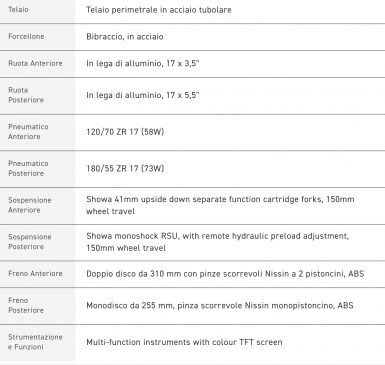Select the Ruota Posteriore label
Screen dimensions: 385x365
[x=26, y=95]
